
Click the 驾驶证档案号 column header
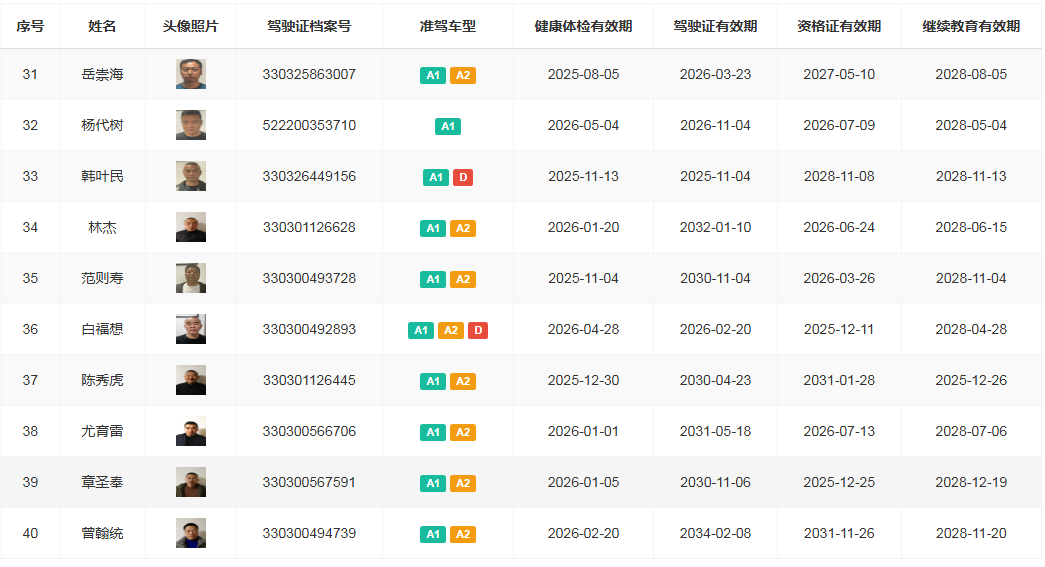309,26
